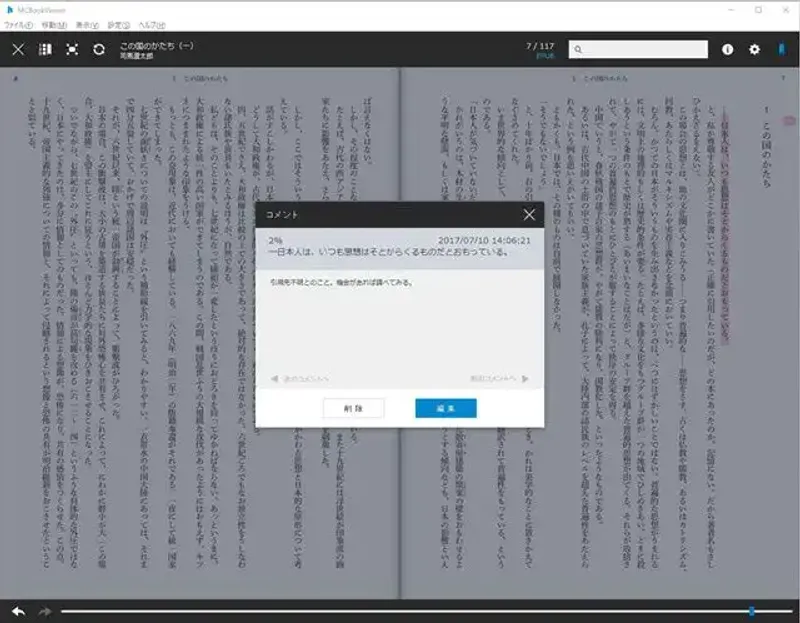Go to next comment link in dialog
Image resolution: width=800 pixels, height=623 pixels.
coord(499,379)
